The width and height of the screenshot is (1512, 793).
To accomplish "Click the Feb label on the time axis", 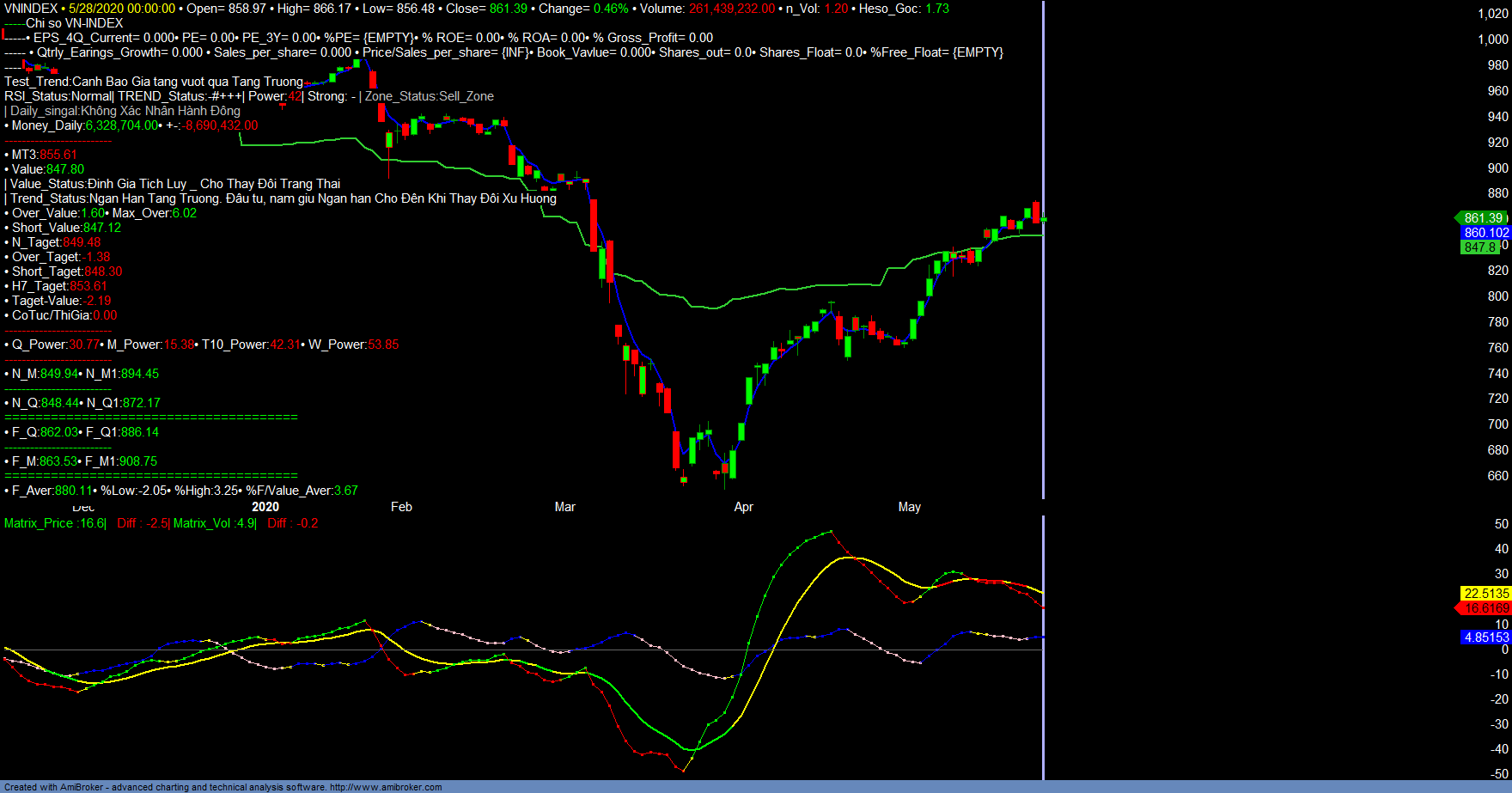I will [x=401, y=507].
